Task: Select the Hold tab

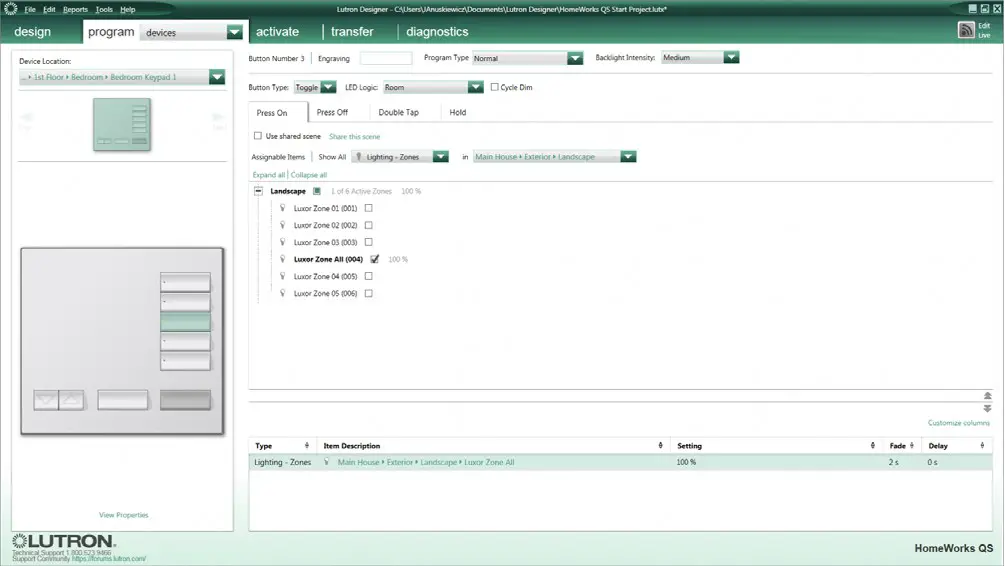Action: pyautogui.click(x=458, y=112)
